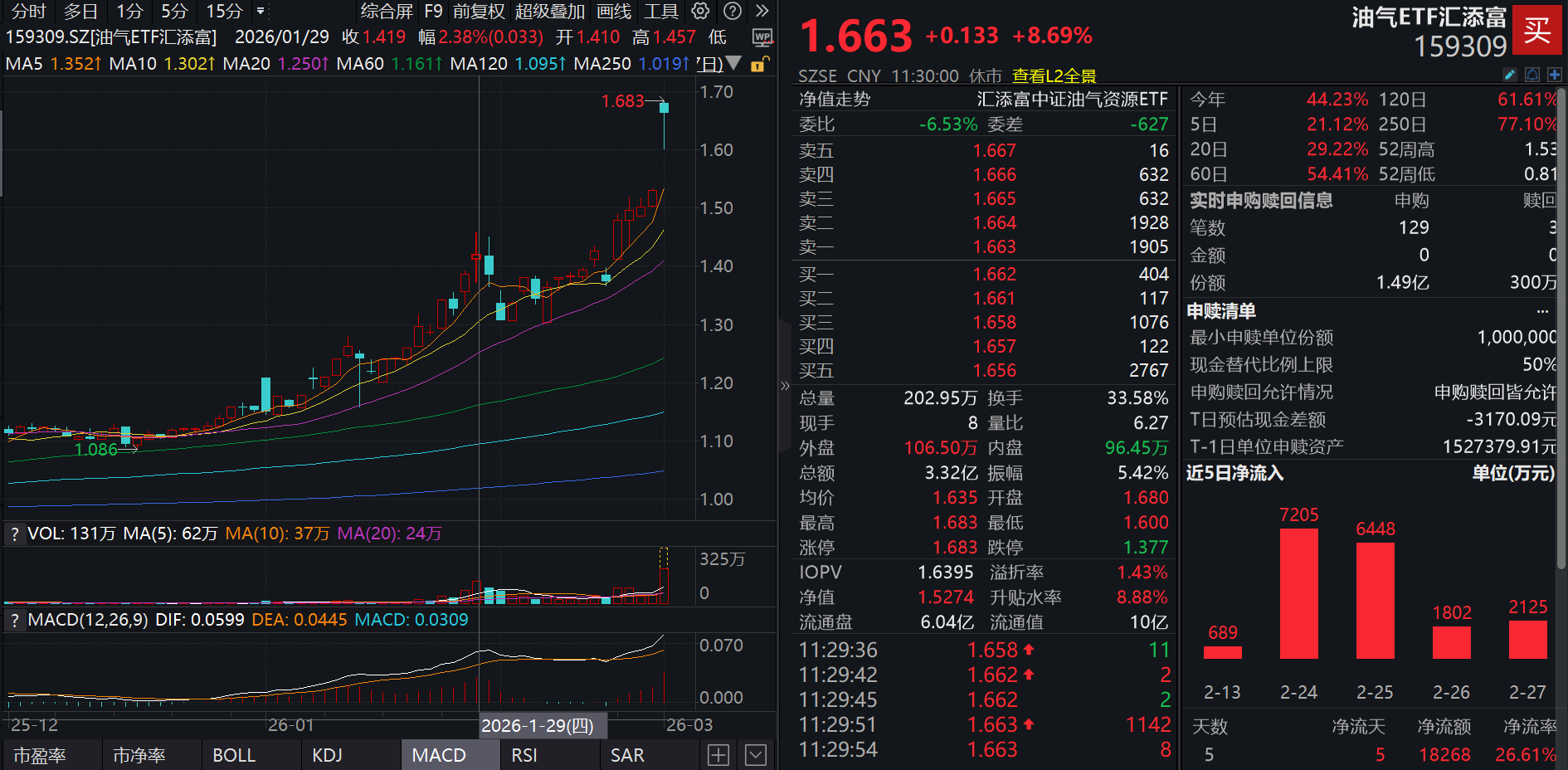Open the 申赎清单 more options ellipsis
The image size is (1568, 770).
click(x=1542, y=311)
